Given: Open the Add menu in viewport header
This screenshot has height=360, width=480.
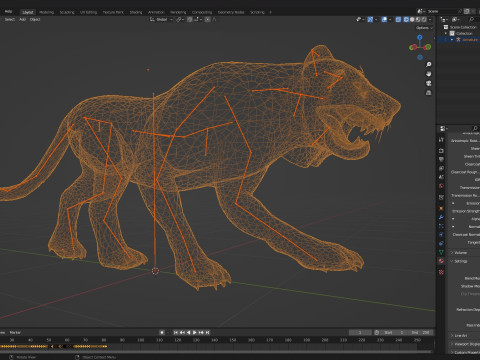Looking at the screenshot, I should (22, 19).
